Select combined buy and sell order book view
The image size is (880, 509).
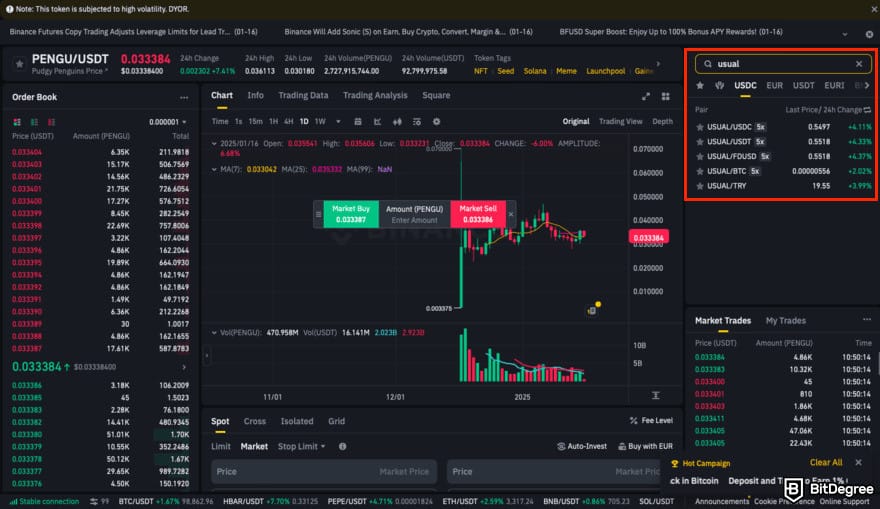coord(17,122)
